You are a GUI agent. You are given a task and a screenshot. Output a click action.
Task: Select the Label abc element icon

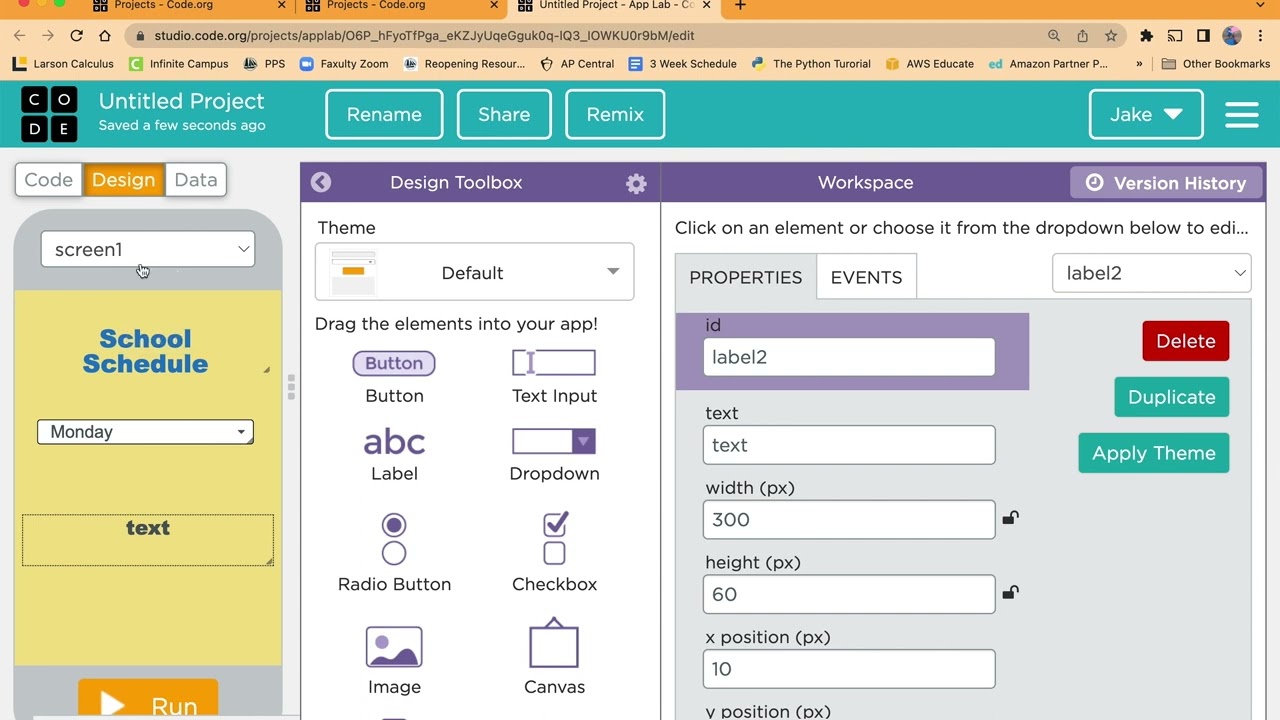pos(394,441)
